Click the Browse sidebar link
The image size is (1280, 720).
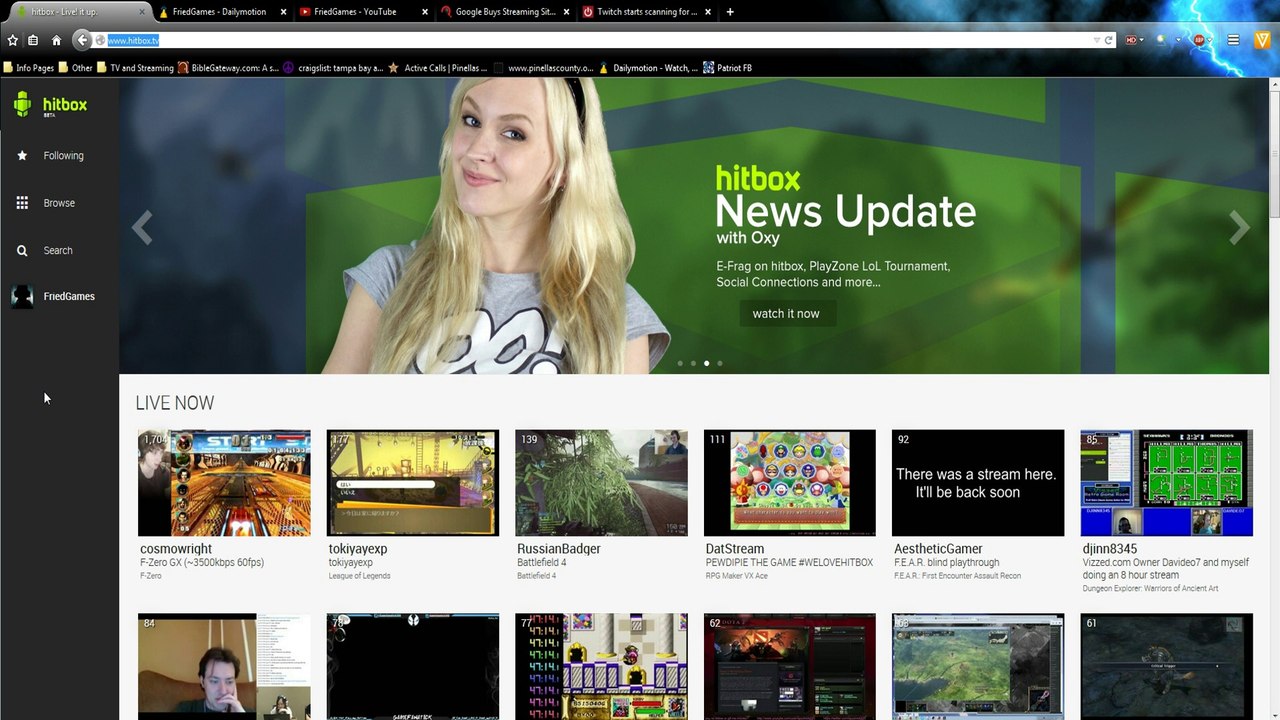click(x=59, y=203)
